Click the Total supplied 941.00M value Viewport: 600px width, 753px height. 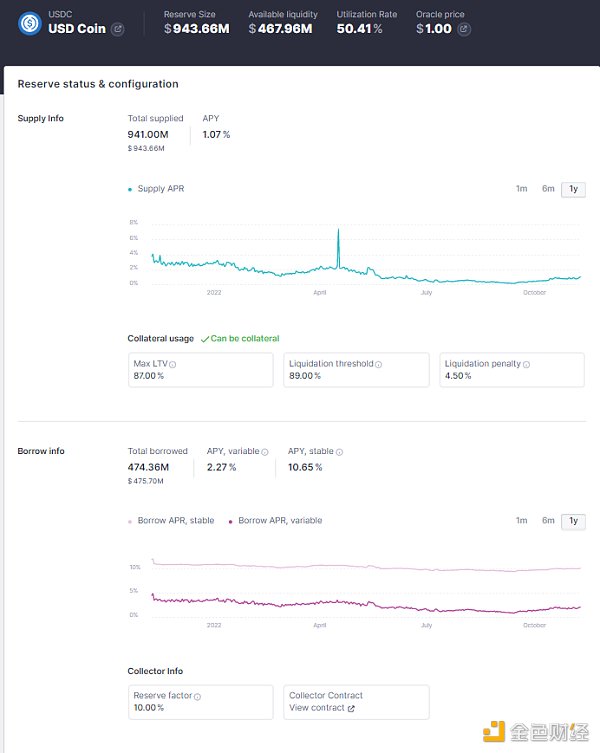(x=148, y=134)
